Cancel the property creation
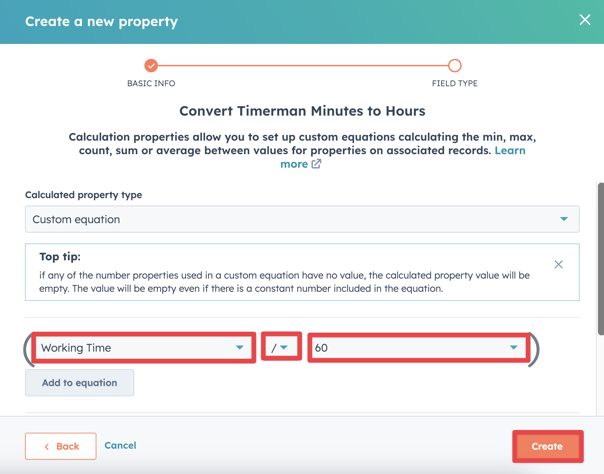 click(120, 445)
